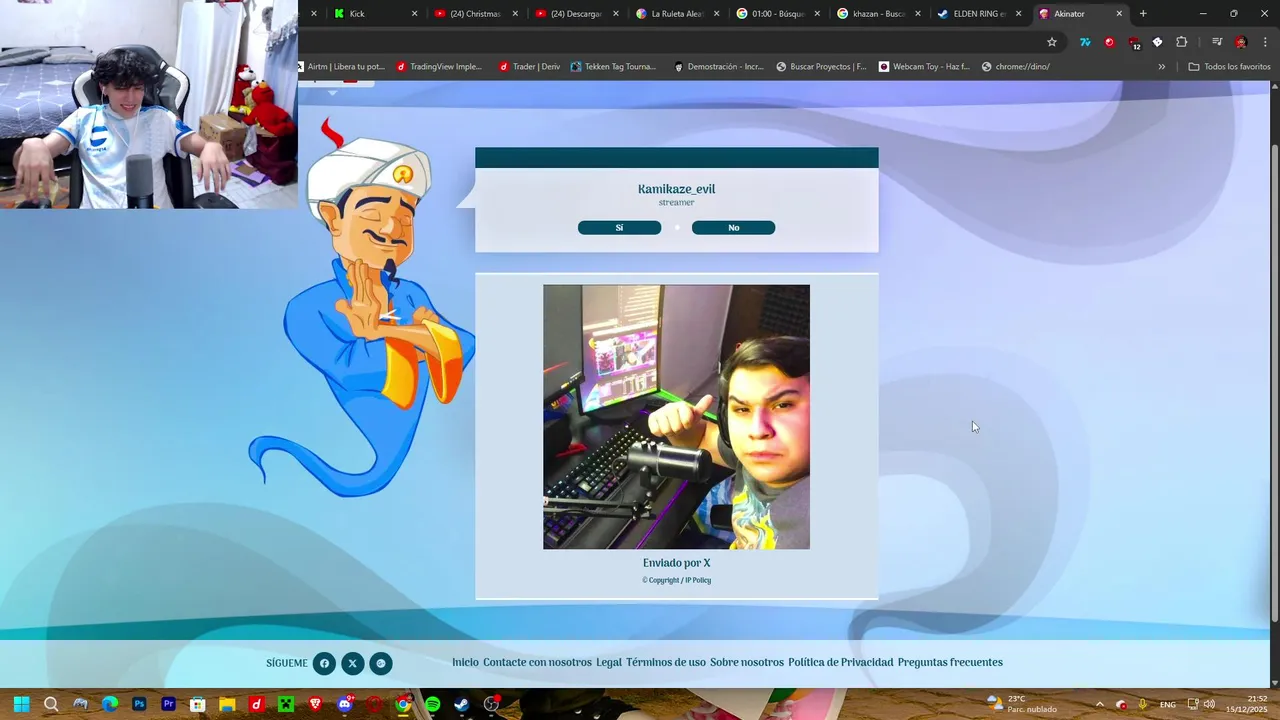Open Spotify from taskbar
Viewport: 1280px width, 720px height.
(432, 704)
